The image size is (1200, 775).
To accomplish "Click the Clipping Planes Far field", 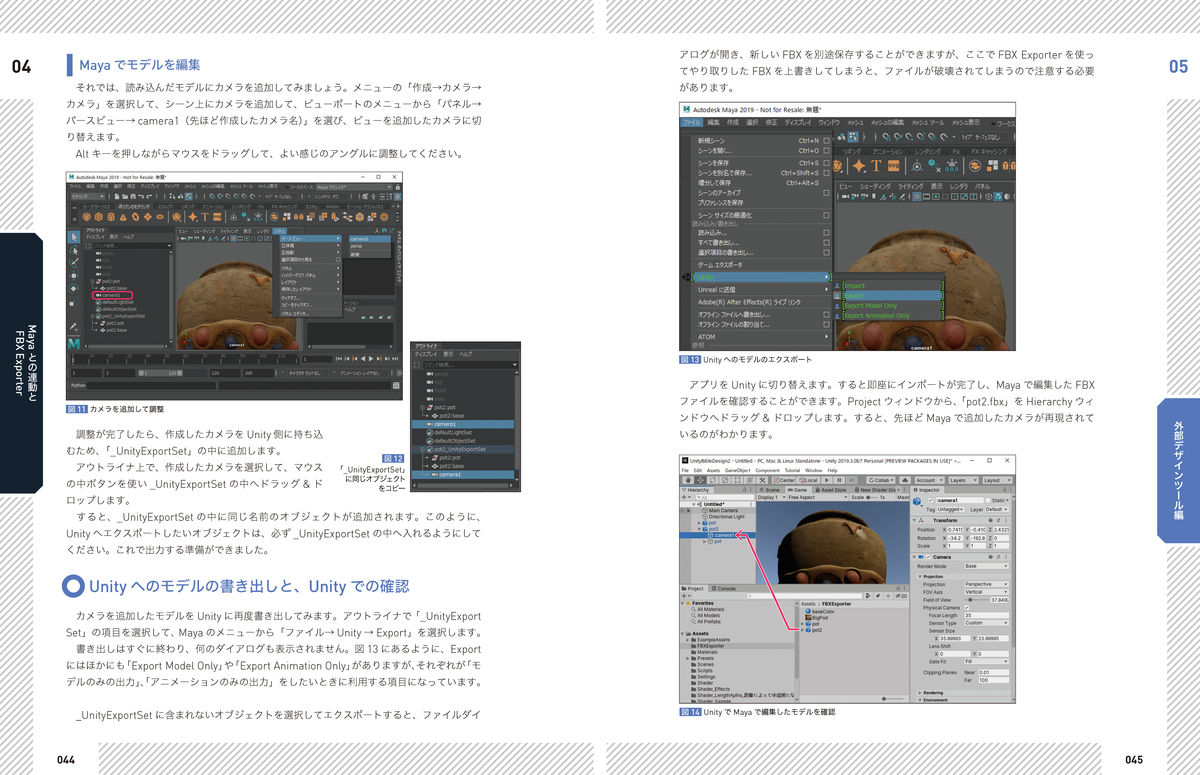I will pos(993,680).
